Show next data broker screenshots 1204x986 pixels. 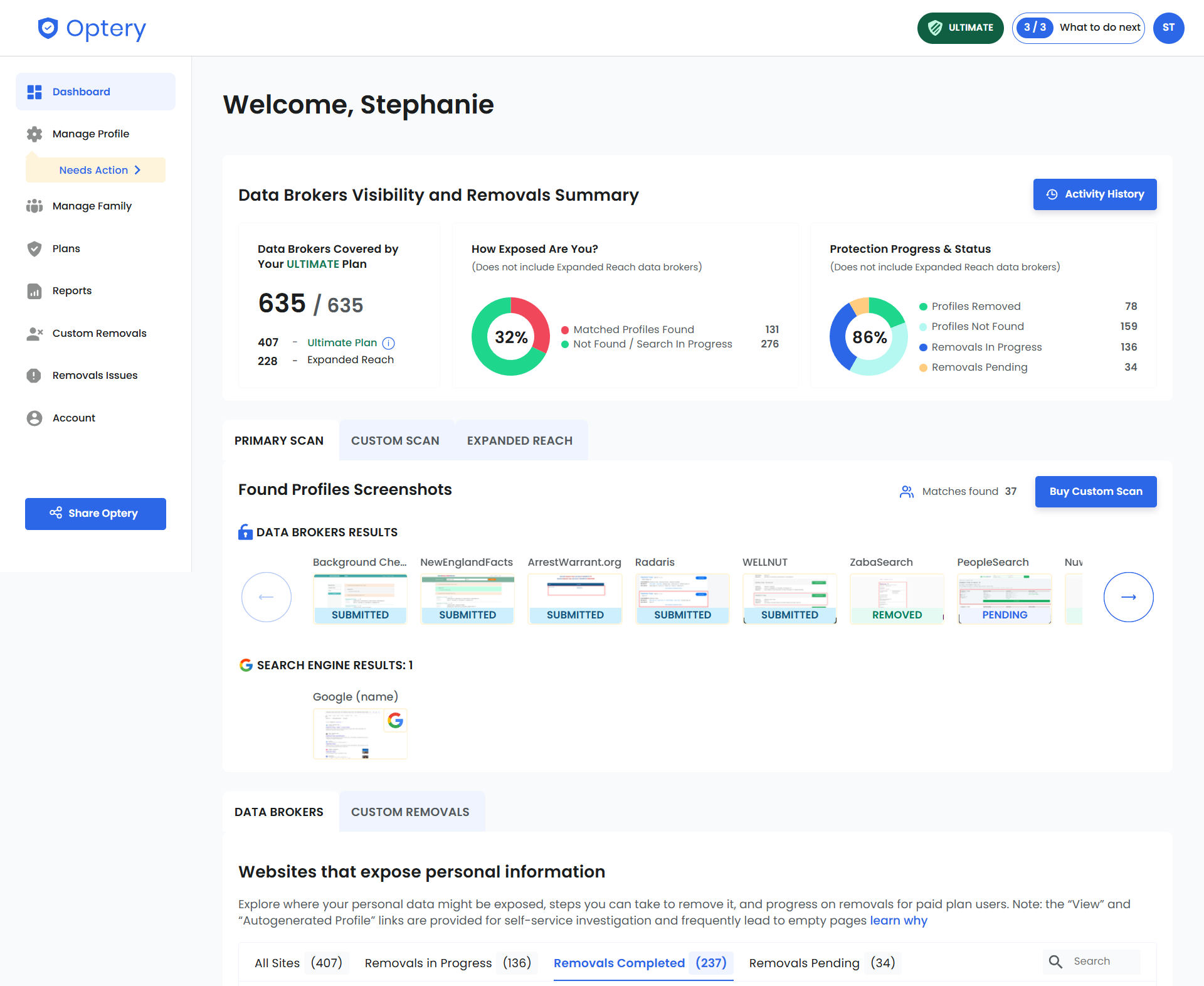1129,597
